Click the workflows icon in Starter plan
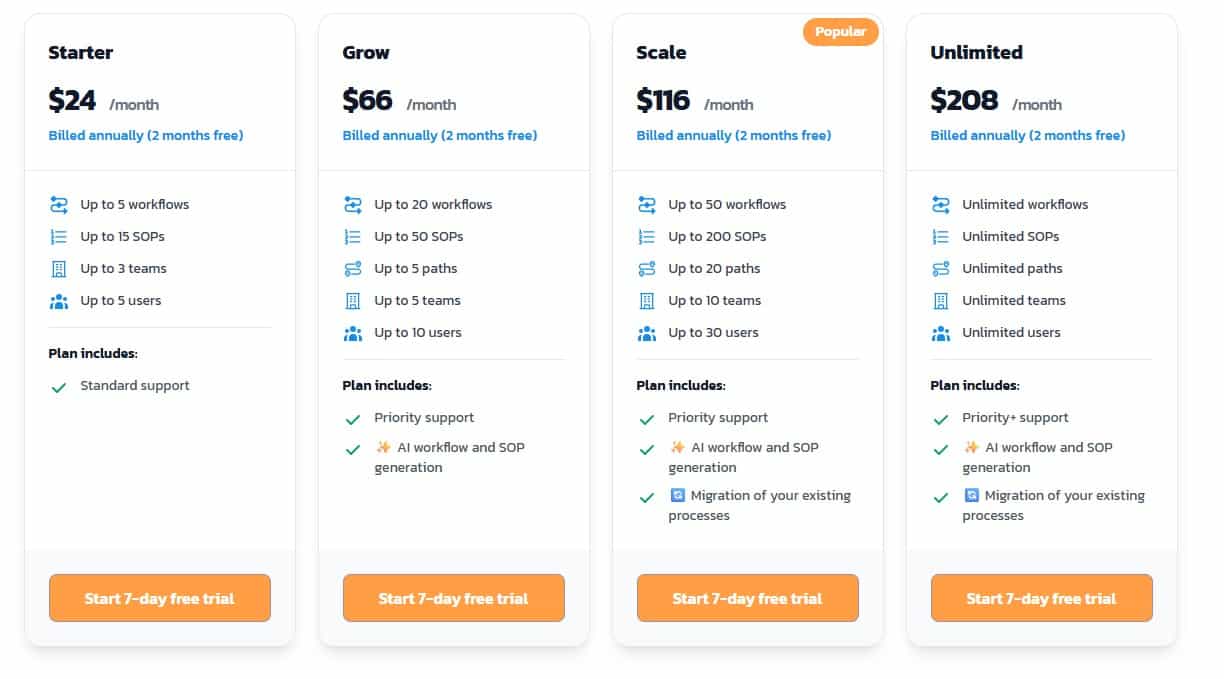Image resolution: width=1224 pixels, height=679 pixels. [x=59, y=204]
